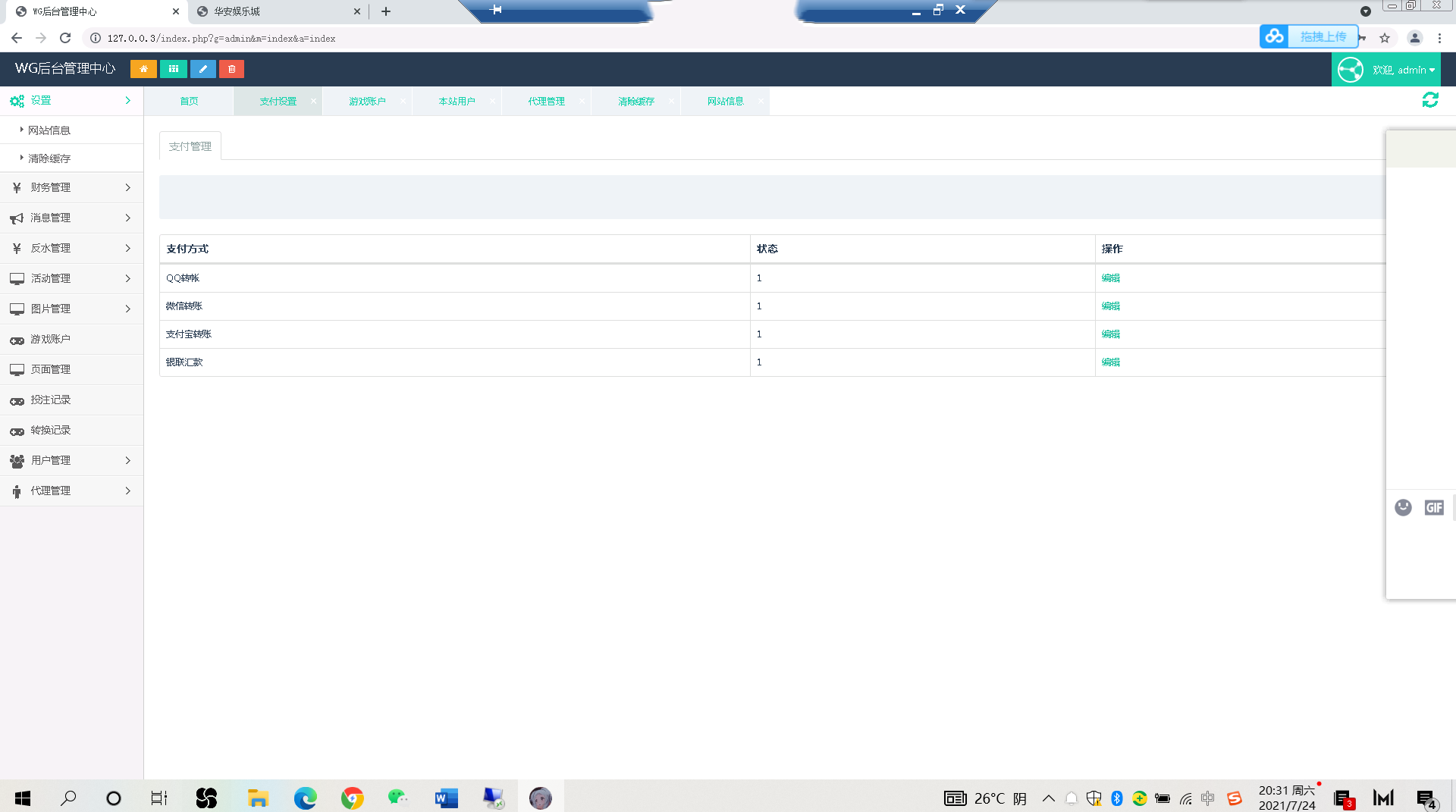Screen dimensions: 1456x812
Task: Click the emoji smiley face icon
Action: coord(1403,507)
